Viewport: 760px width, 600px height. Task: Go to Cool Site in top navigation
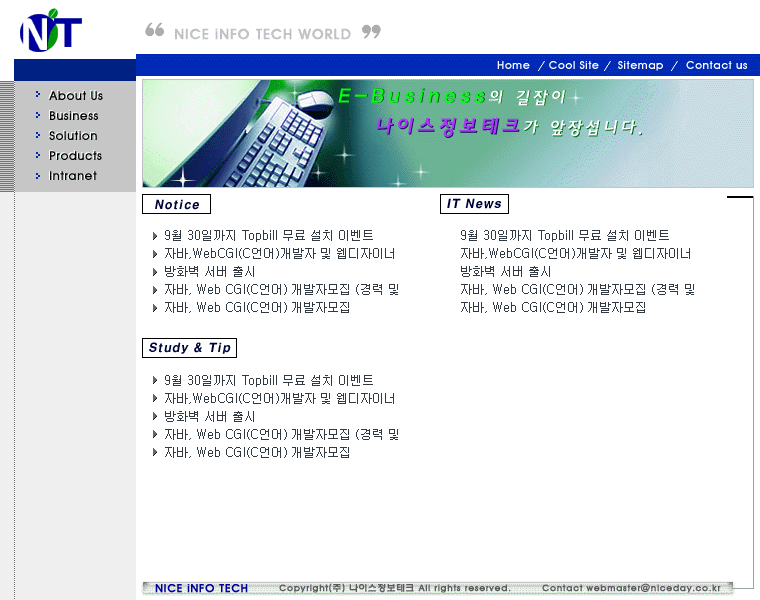[573, 65]
